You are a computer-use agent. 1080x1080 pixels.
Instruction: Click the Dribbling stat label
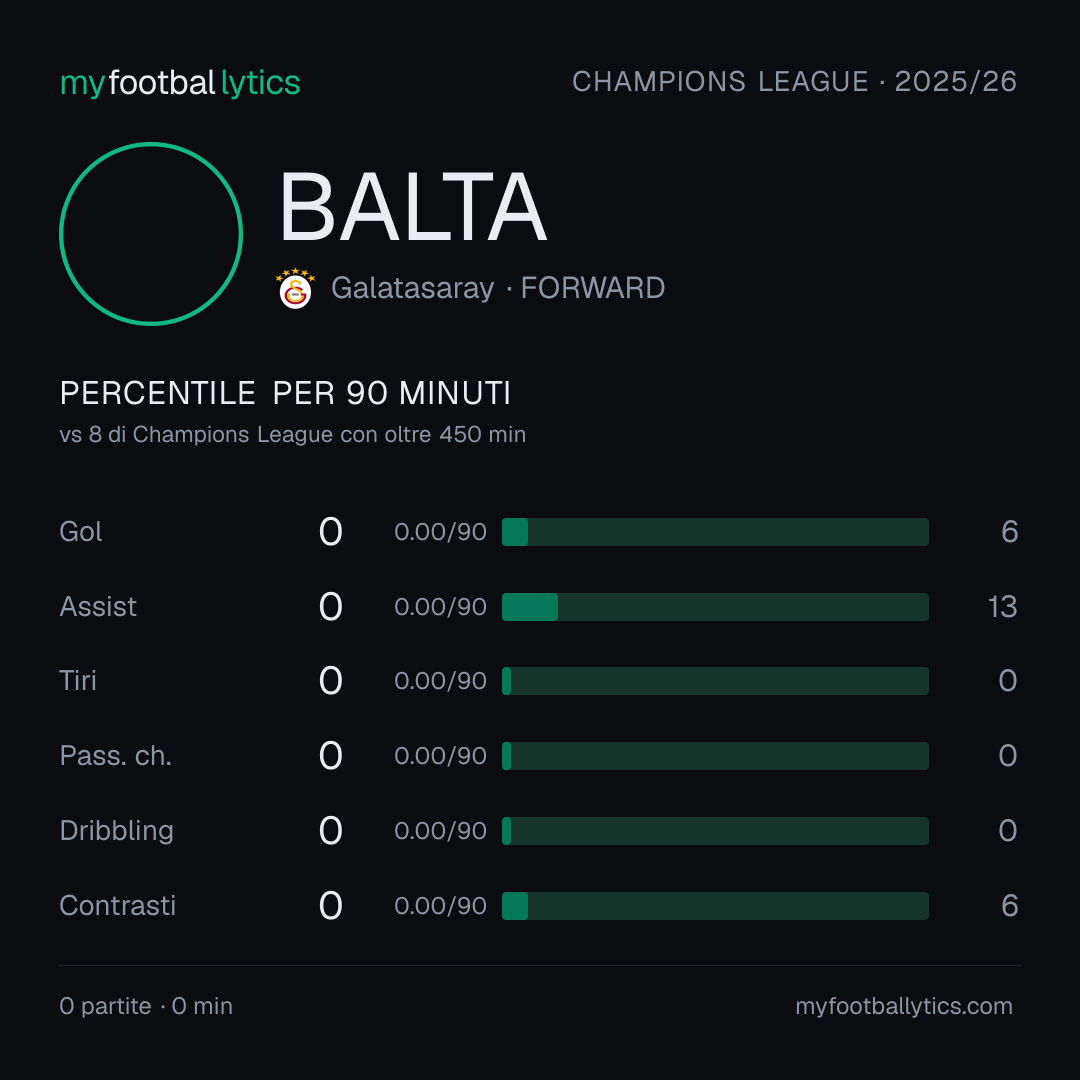(x=116, y=831)
